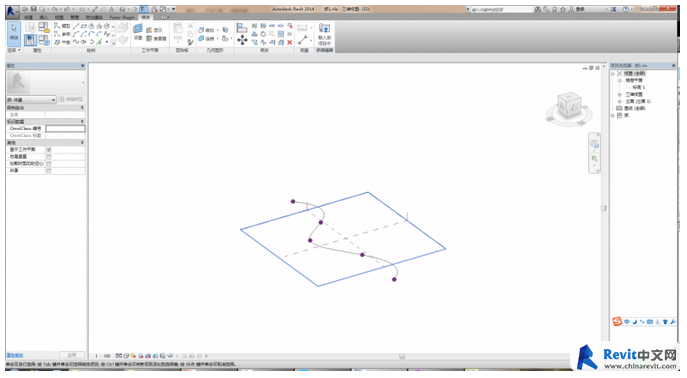This screenshot has width=687, height=378.
Task: Toggle the always vertical checkbox
Action: pyautogui.click(x=49, y=157)
